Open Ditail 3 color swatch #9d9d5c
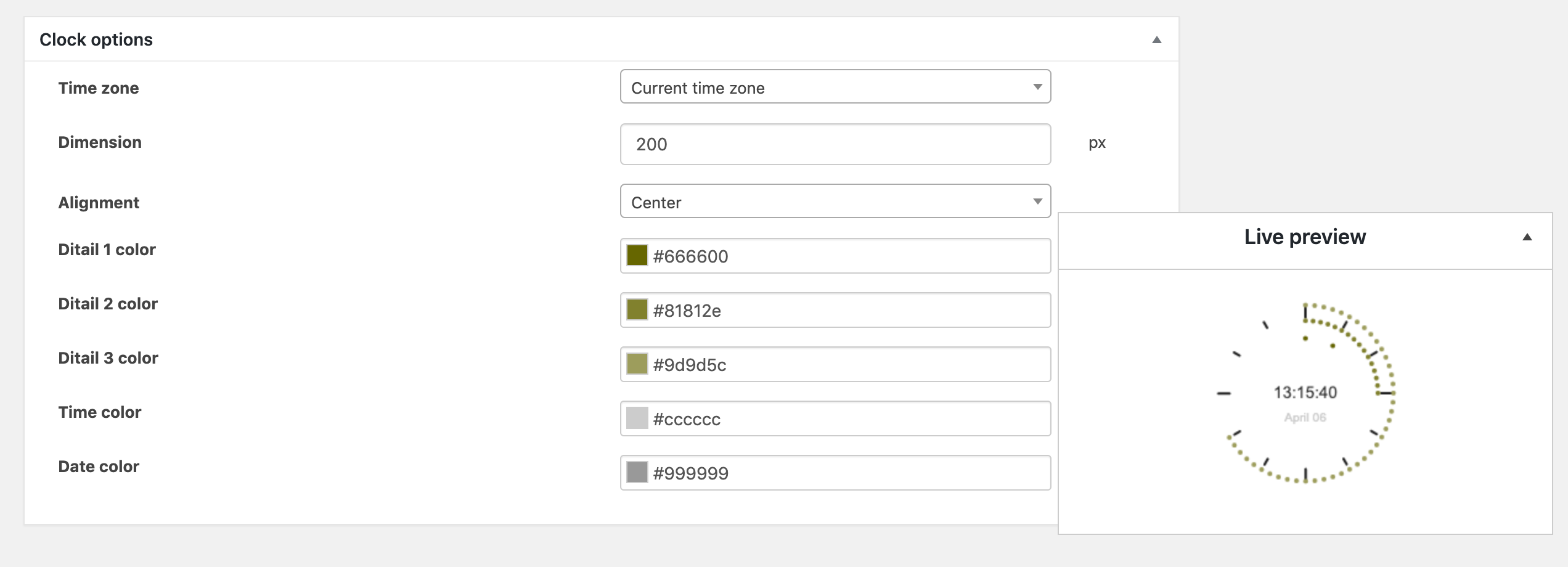Screen dimensions: 1568x567 (637, 364)
